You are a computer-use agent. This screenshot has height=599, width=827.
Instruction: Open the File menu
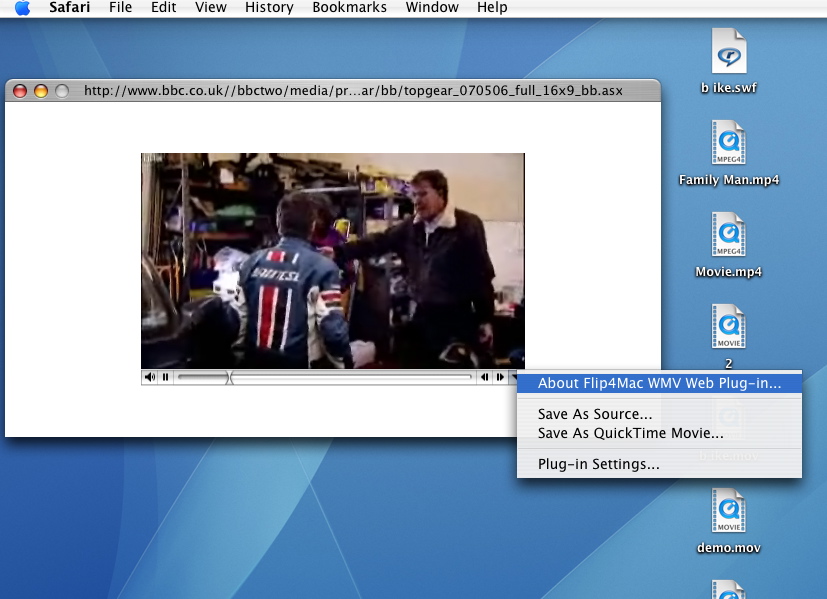click(x=120, y=7)
